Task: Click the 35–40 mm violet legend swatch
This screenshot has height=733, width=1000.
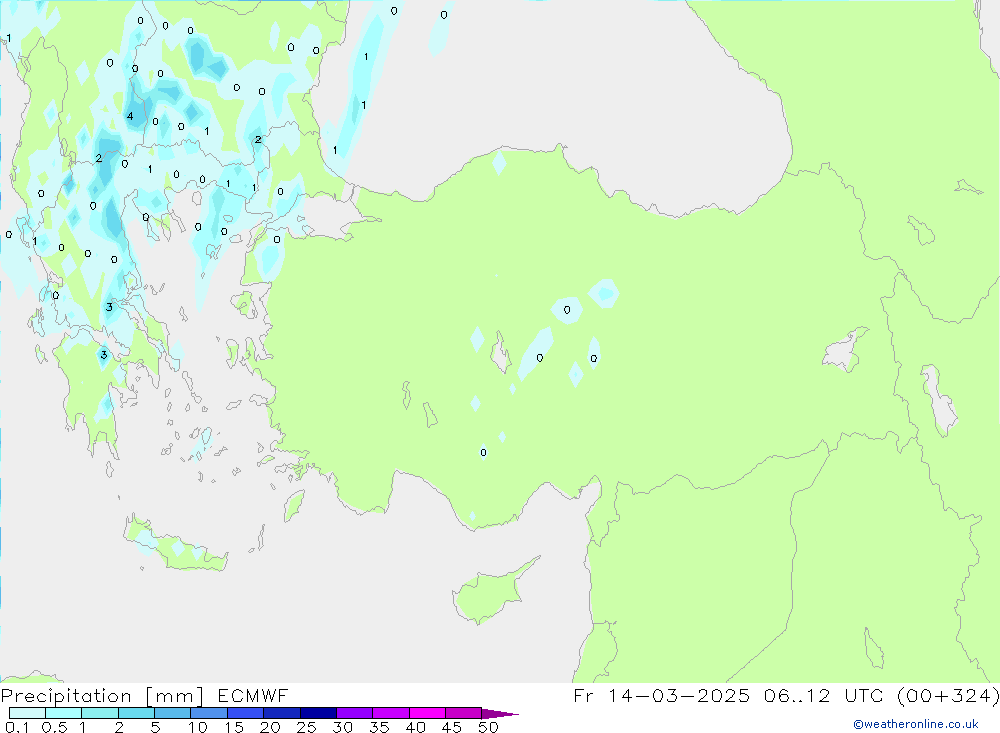Action: click(391, 713)
